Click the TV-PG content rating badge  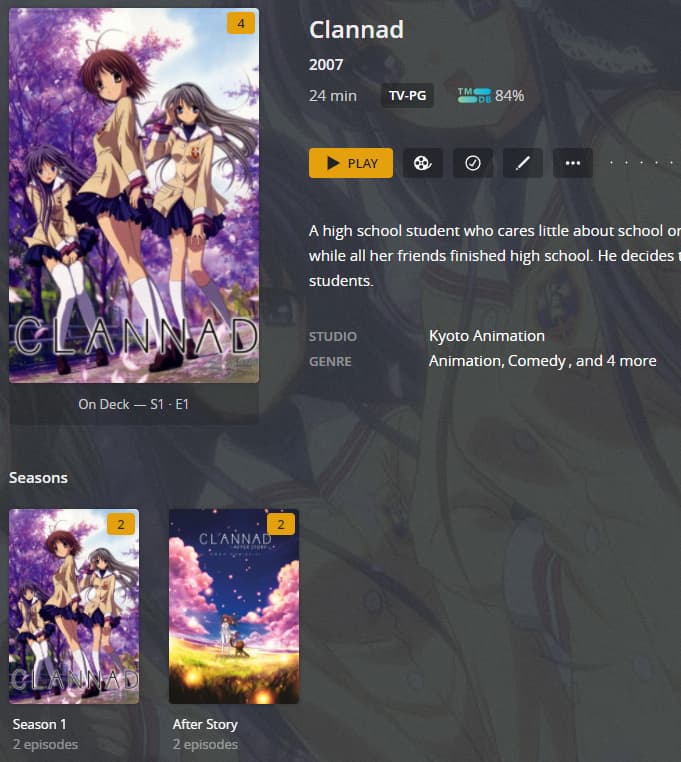407,95
